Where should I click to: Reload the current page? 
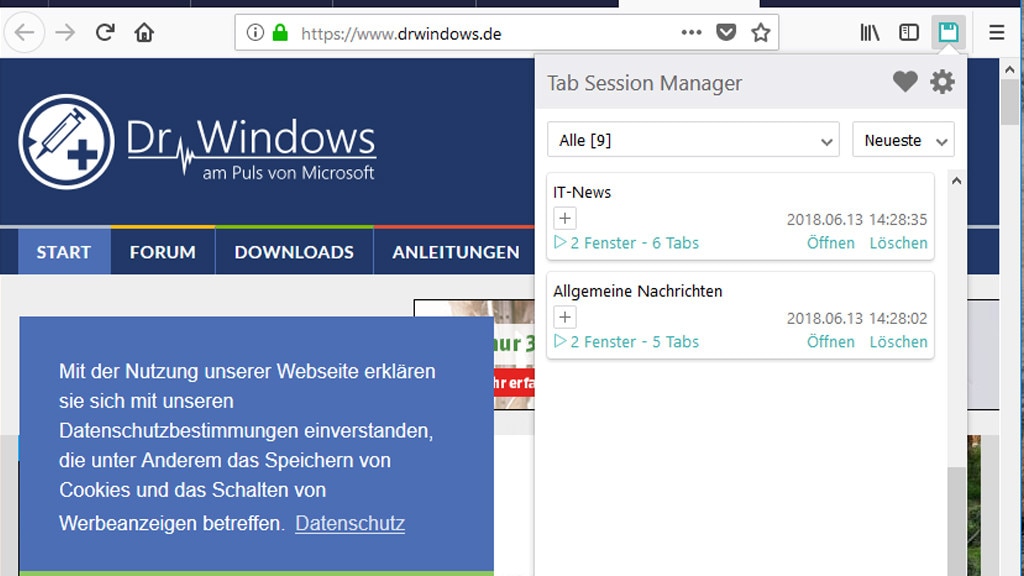105,33
